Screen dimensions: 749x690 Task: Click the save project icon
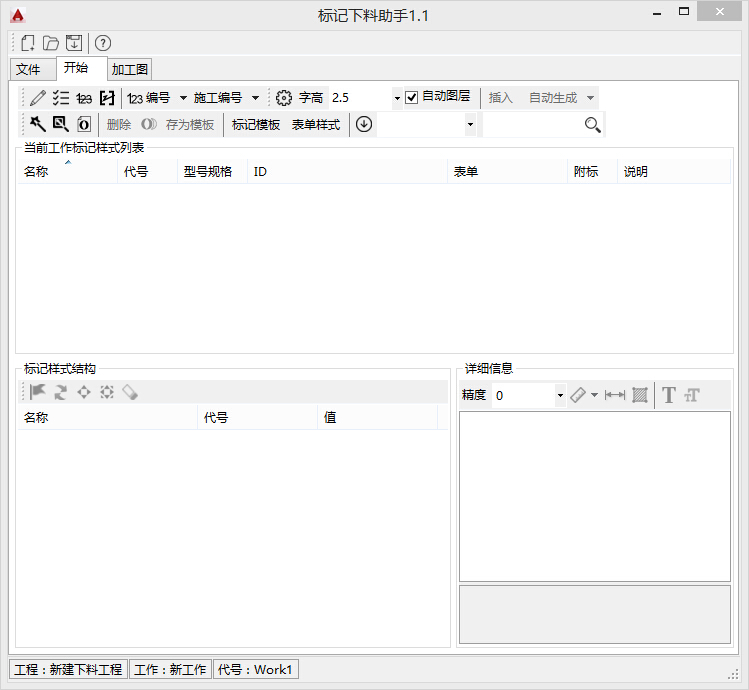74,43
